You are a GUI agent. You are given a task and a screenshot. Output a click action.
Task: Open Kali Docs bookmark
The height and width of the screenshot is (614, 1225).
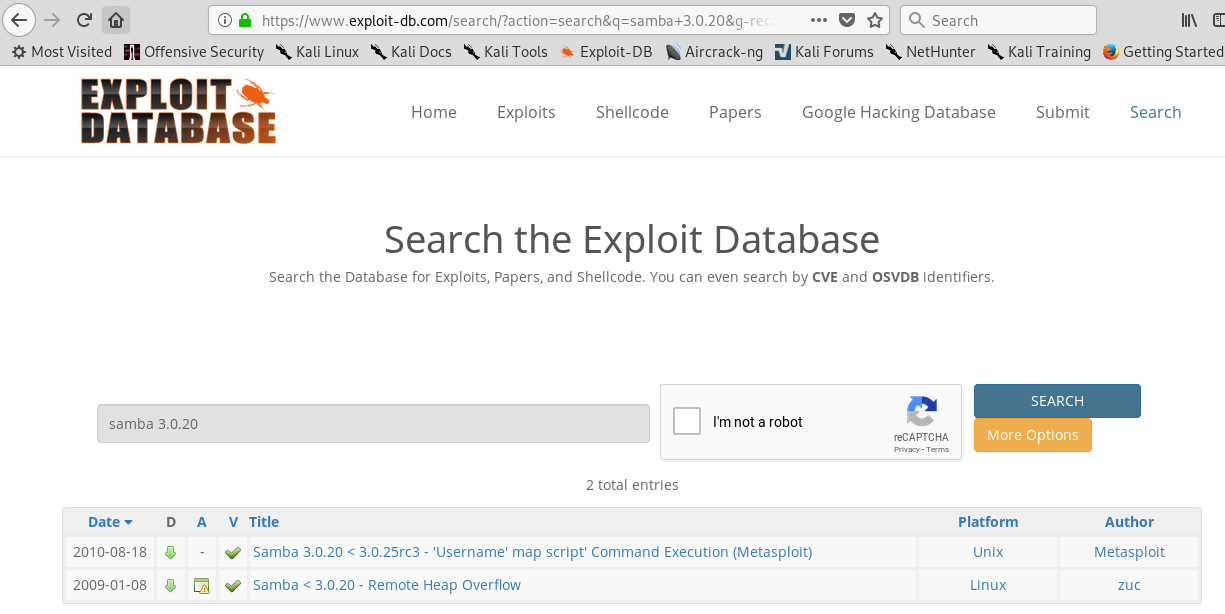pyautogui.click(x=411, y=51)
